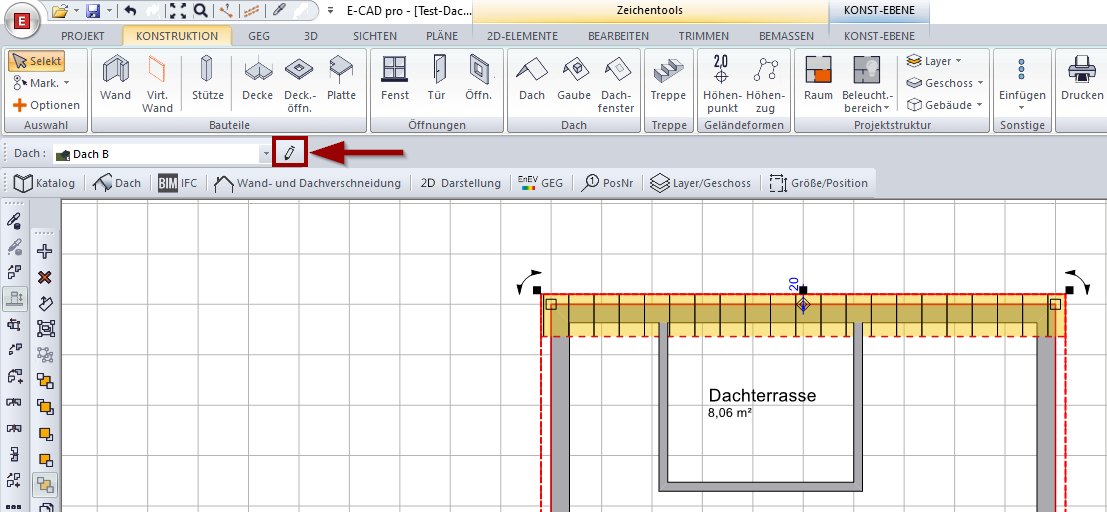Open the BEMASSEN ribbon tab

click(786, 36)
